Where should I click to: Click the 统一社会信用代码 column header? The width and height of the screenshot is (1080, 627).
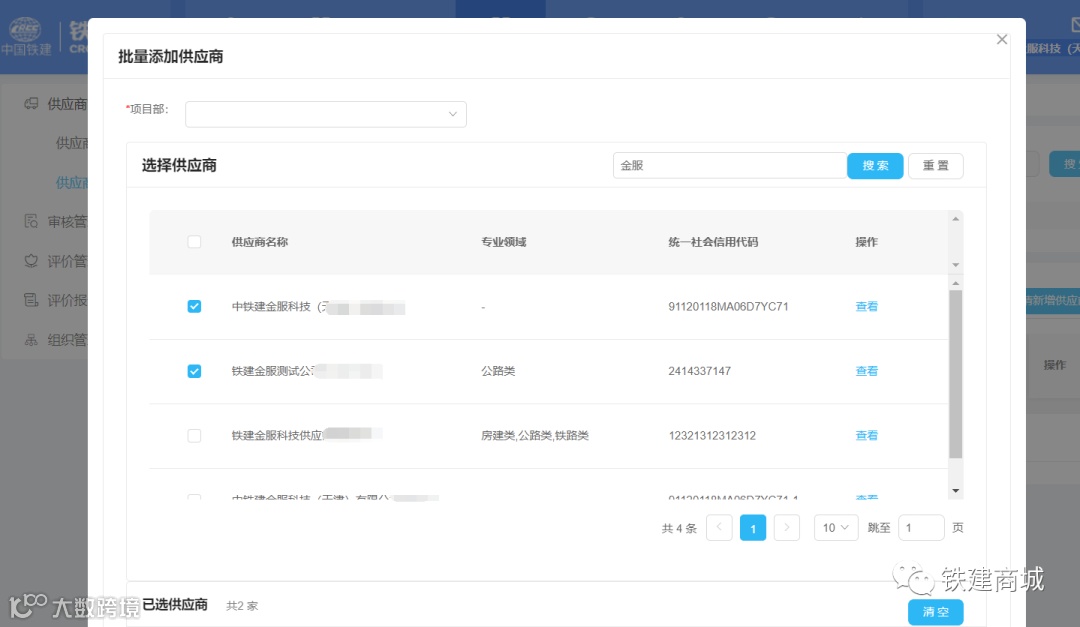coord(713,242)
